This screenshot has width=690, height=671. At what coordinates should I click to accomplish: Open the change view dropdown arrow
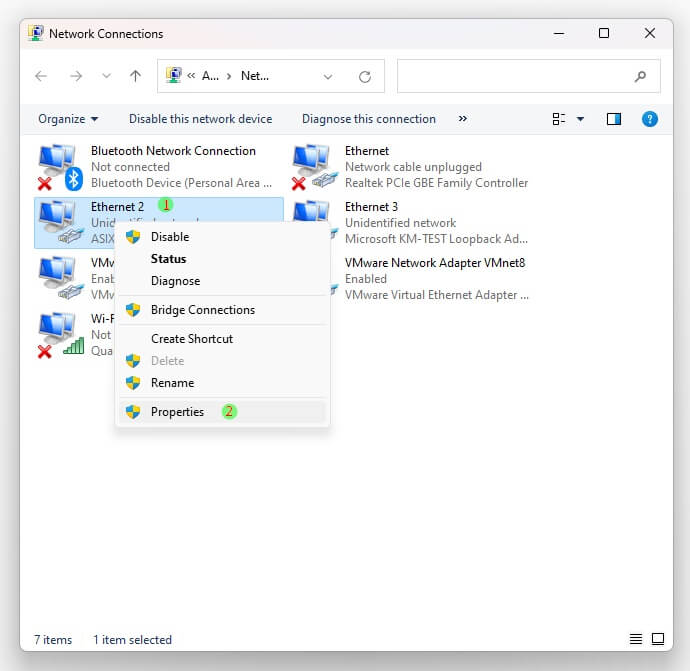(x=580, y=119)
